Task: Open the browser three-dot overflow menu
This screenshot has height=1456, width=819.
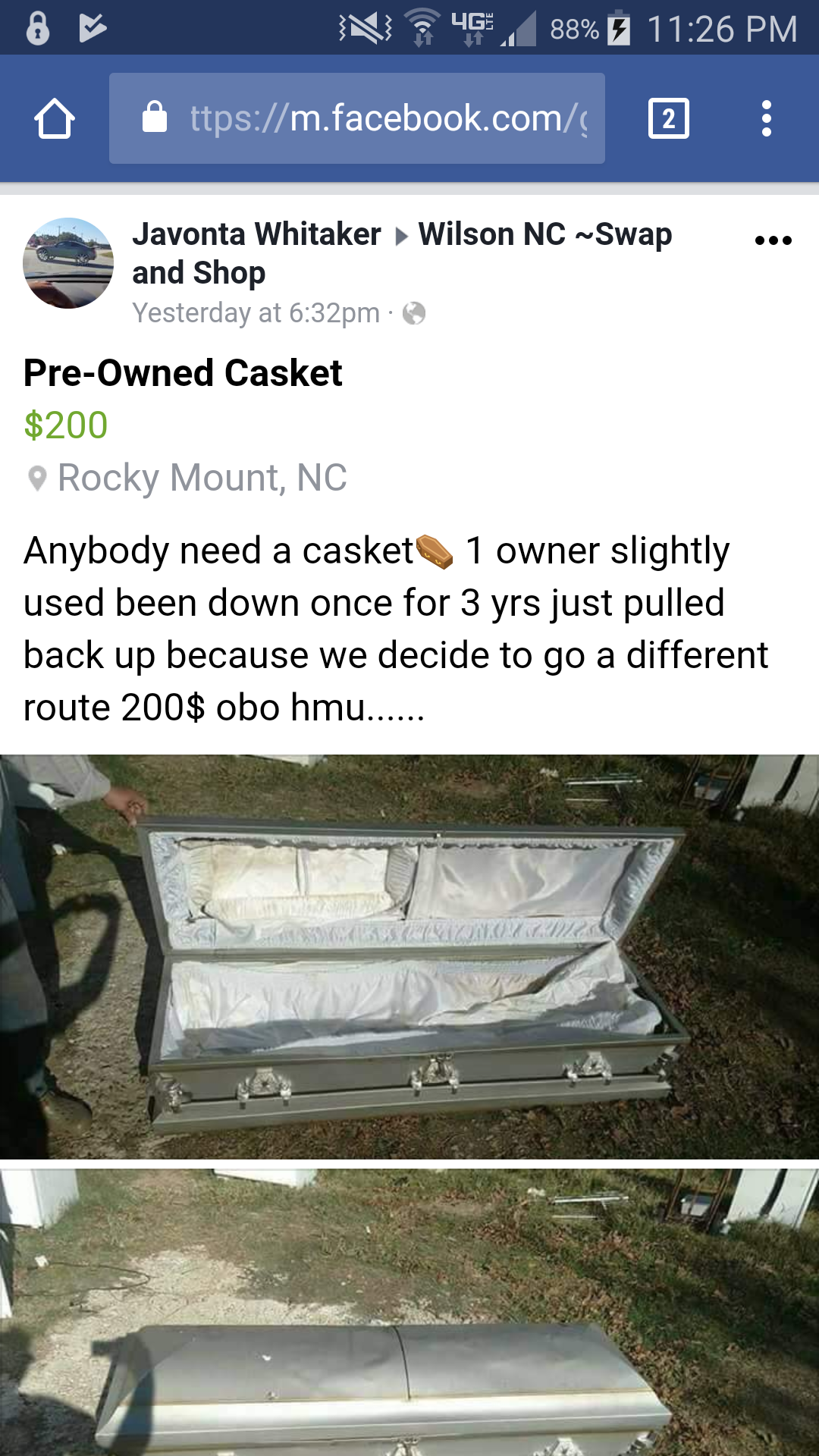Action: (x=767, y=119)
